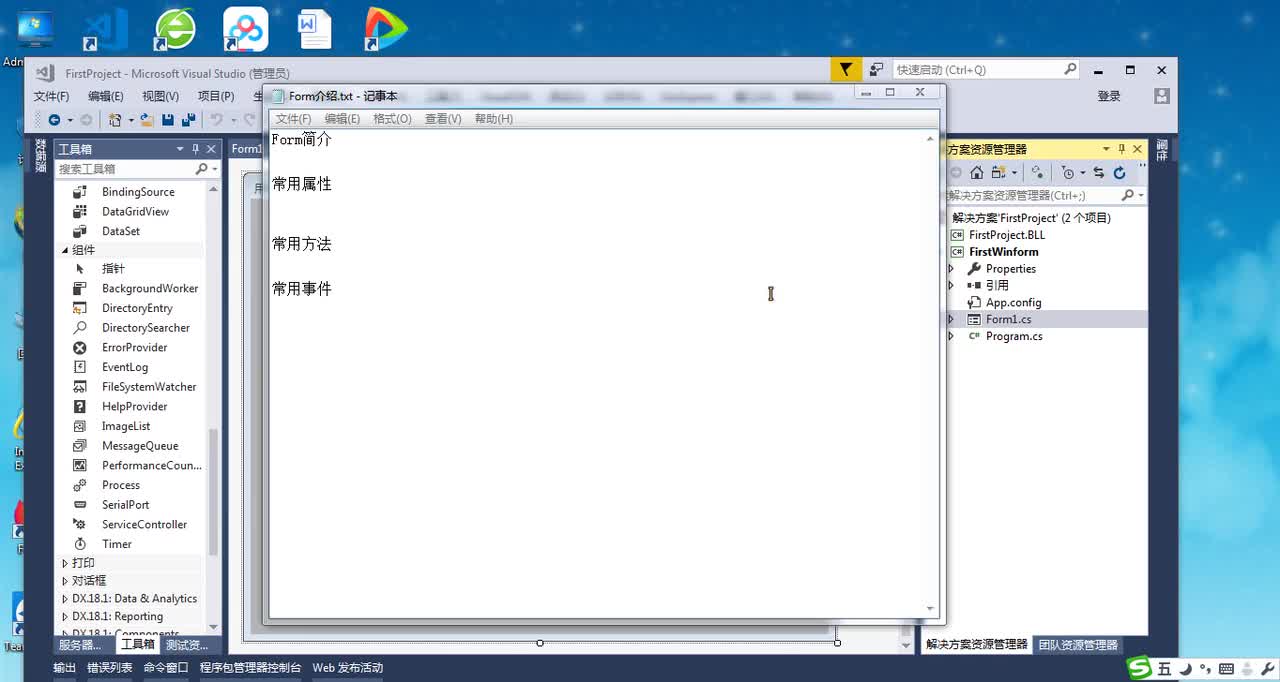
Task: Open the 程序包管理器控制台 tab
Action: (250, 668)
